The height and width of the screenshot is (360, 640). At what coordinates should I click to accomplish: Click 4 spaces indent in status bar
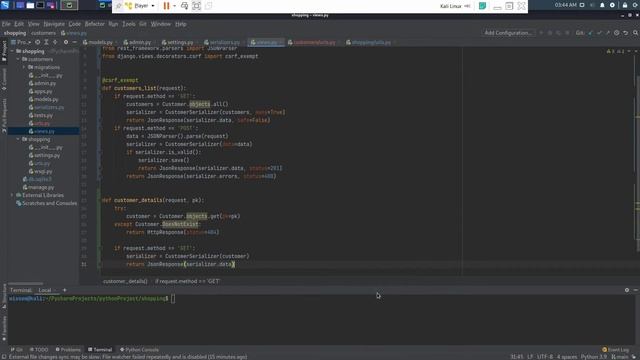pyautogui.click(x=567, y=357)
